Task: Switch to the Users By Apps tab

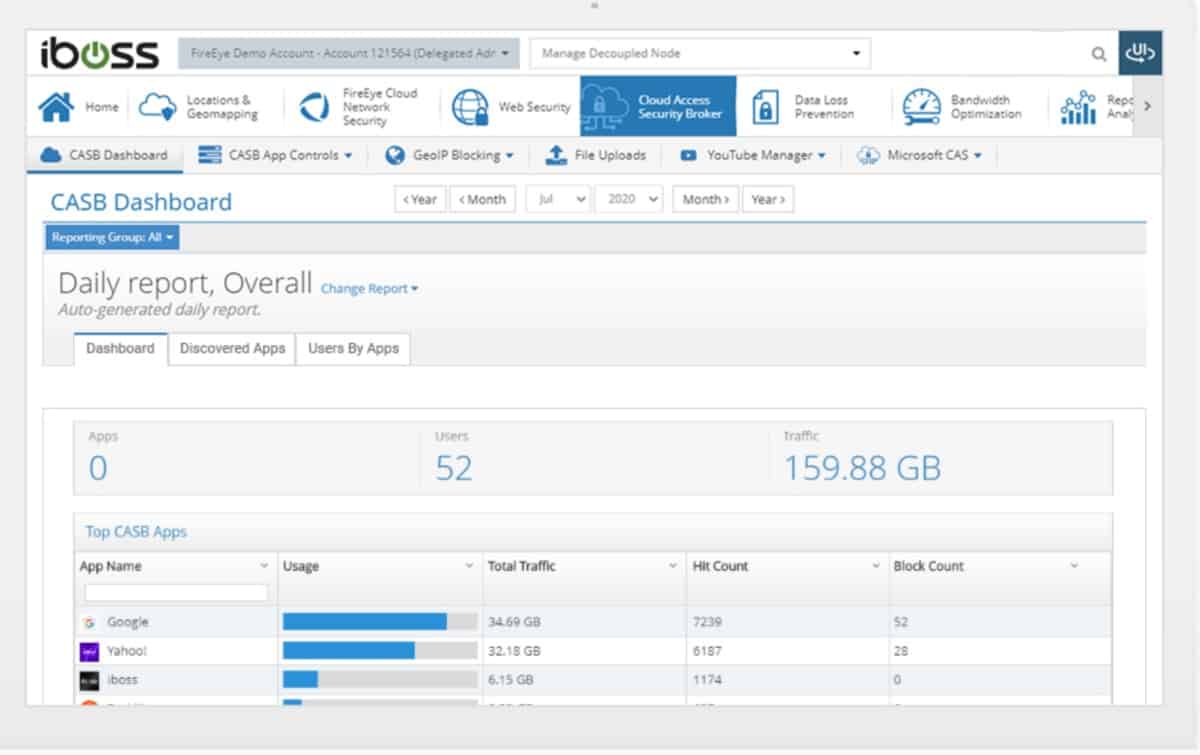Action: point(353,349)
